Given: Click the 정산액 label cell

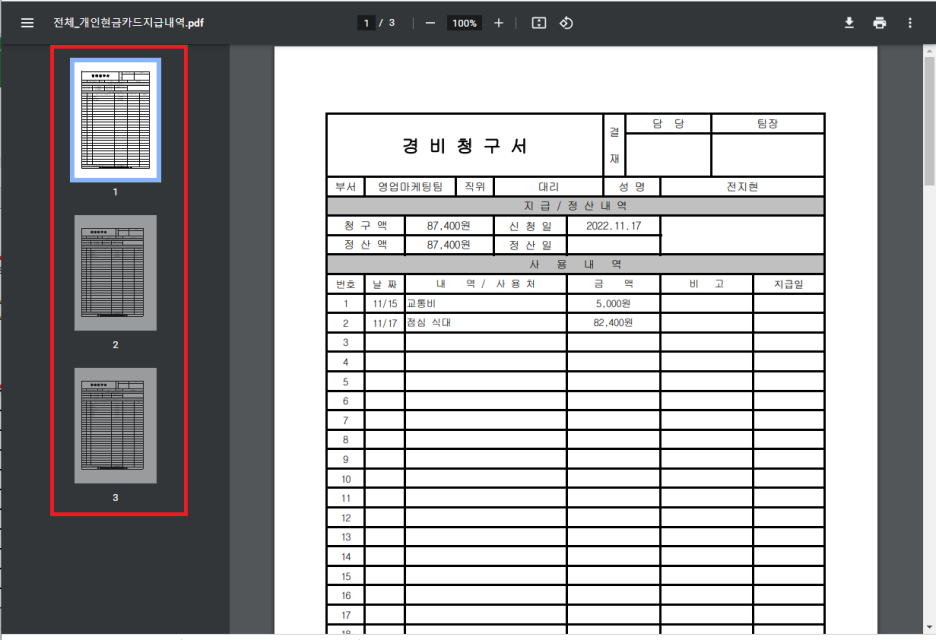Looking at the screenshot, I should click(x=365, y=245).
